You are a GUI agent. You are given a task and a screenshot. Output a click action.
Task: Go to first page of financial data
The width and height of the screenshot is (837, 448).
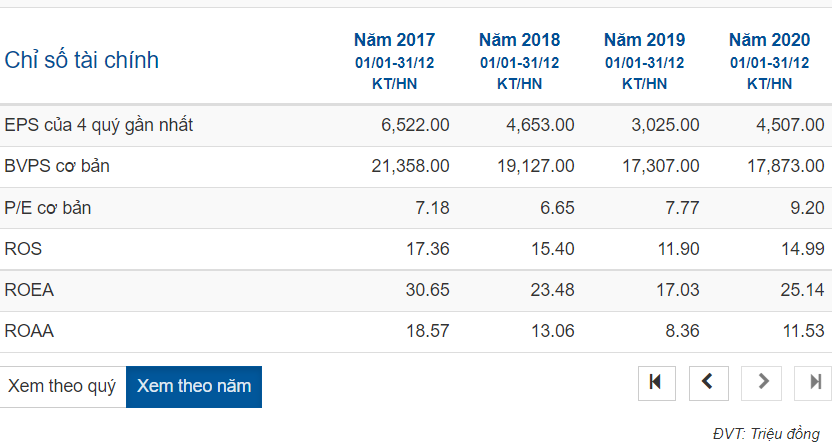(657, 383)
